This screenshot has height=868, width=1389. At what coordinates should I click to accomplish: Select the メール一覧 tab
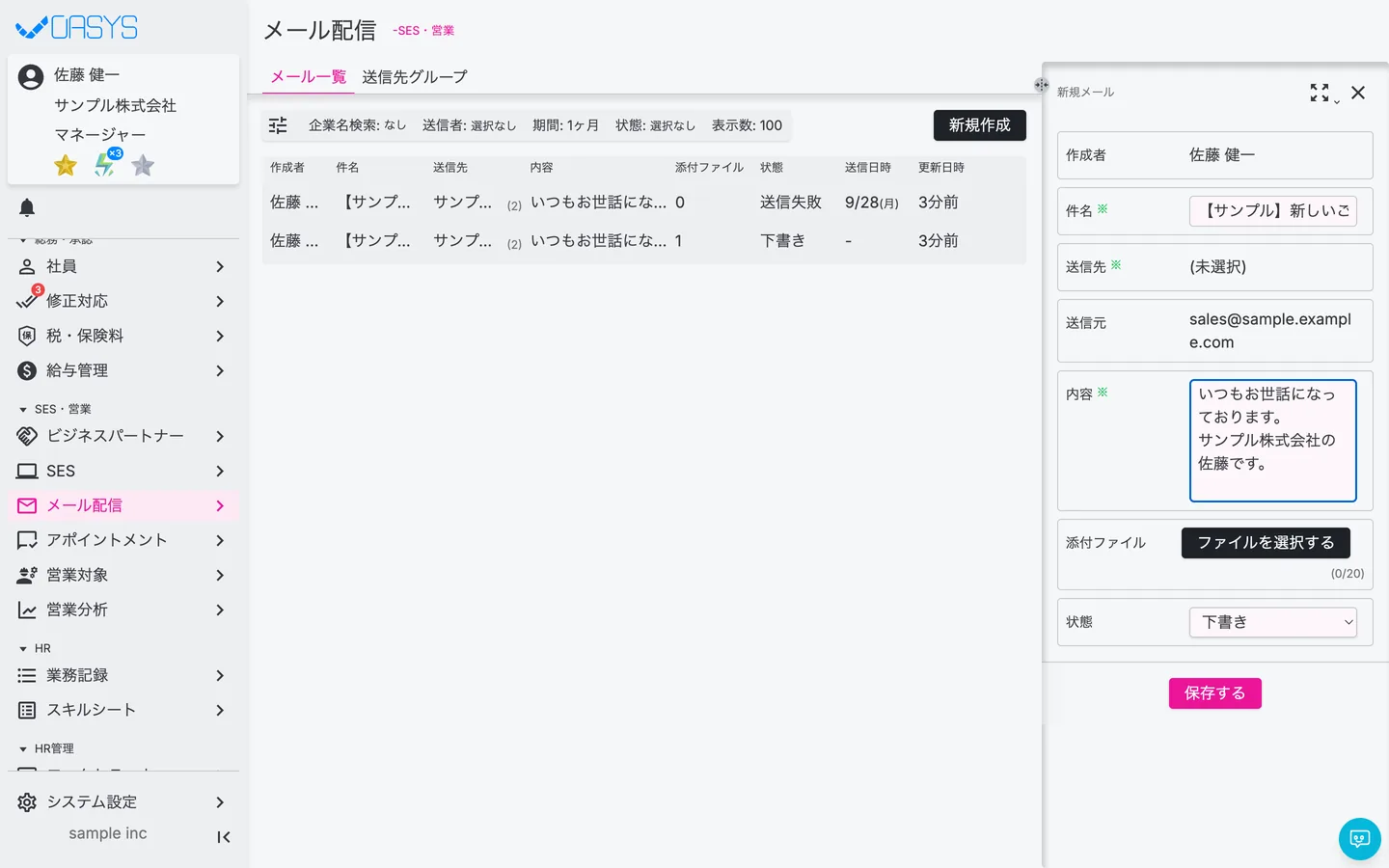[309, 77]
